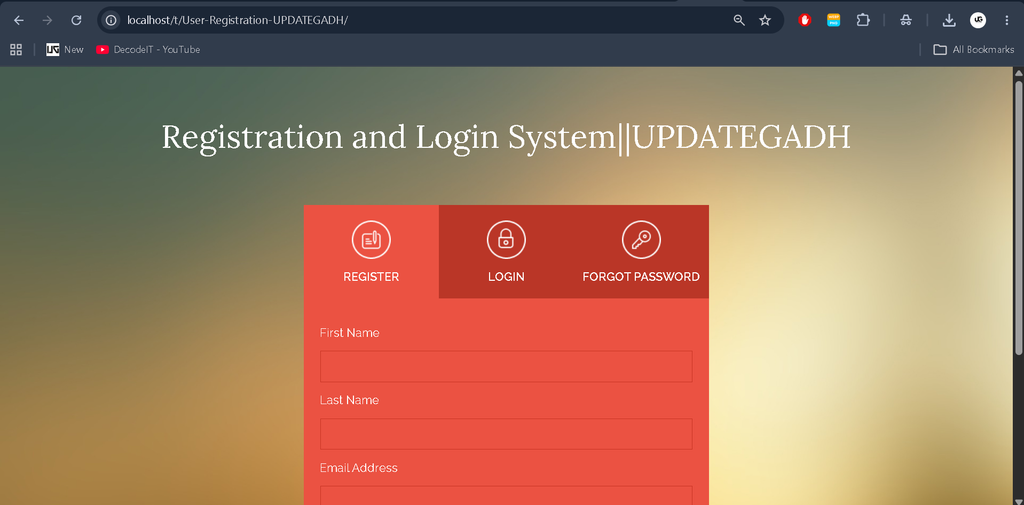Click the Email Address label
The width and height of the screenshot is (1024, 505).
359,468
